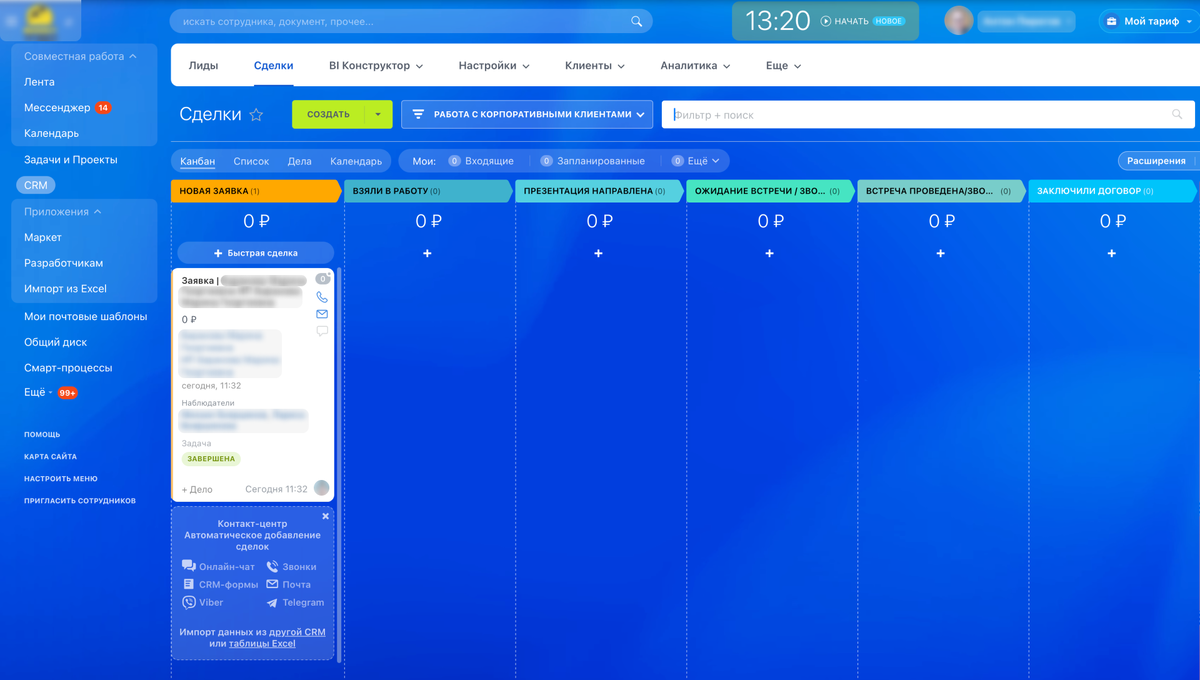Click the user avatar in the header
1200x680 pixels.
coord(959,21)
